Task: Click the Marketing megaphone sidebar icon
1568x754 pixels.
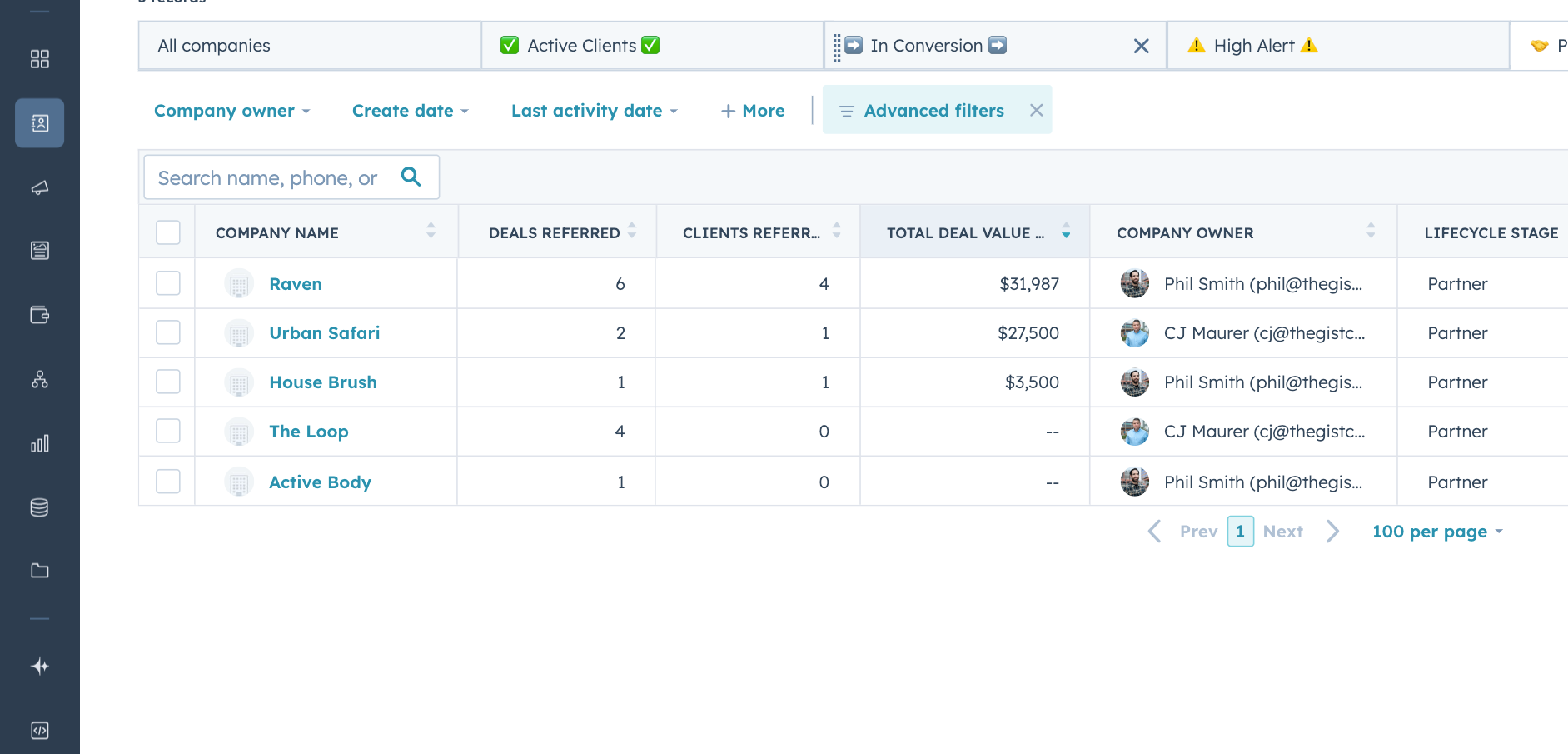Action: pyautogui.click(x=39, y=187)
